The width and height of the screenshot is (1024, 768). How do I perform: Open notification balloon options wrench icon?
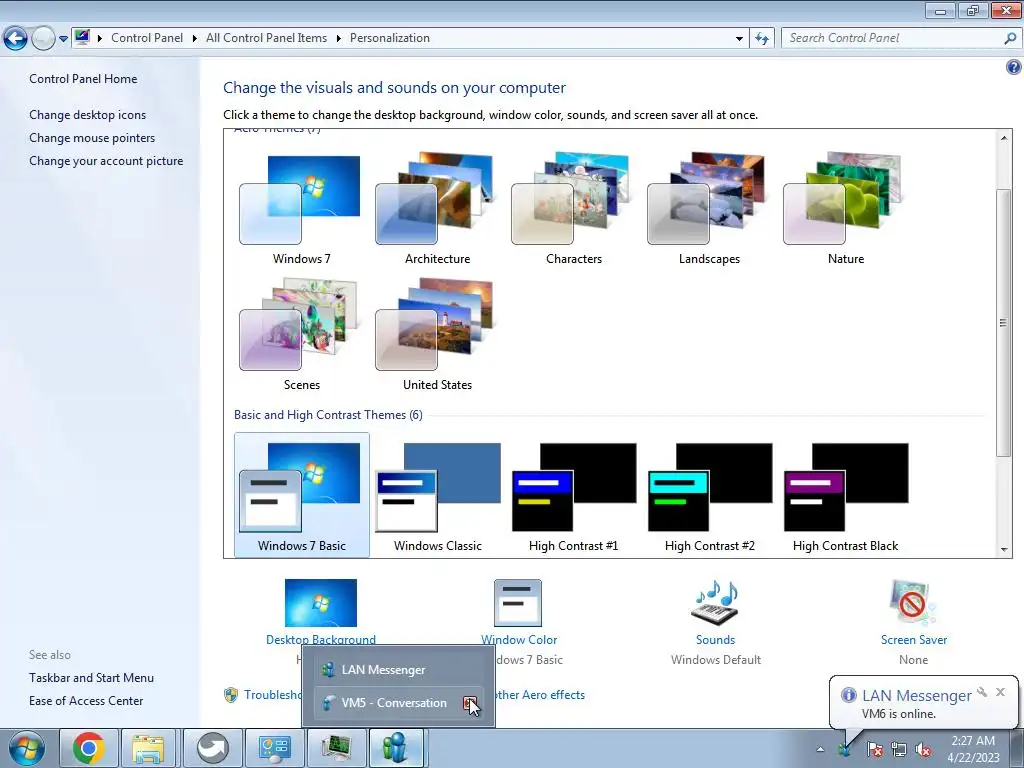pyautogui.click(x=982, y=692)
